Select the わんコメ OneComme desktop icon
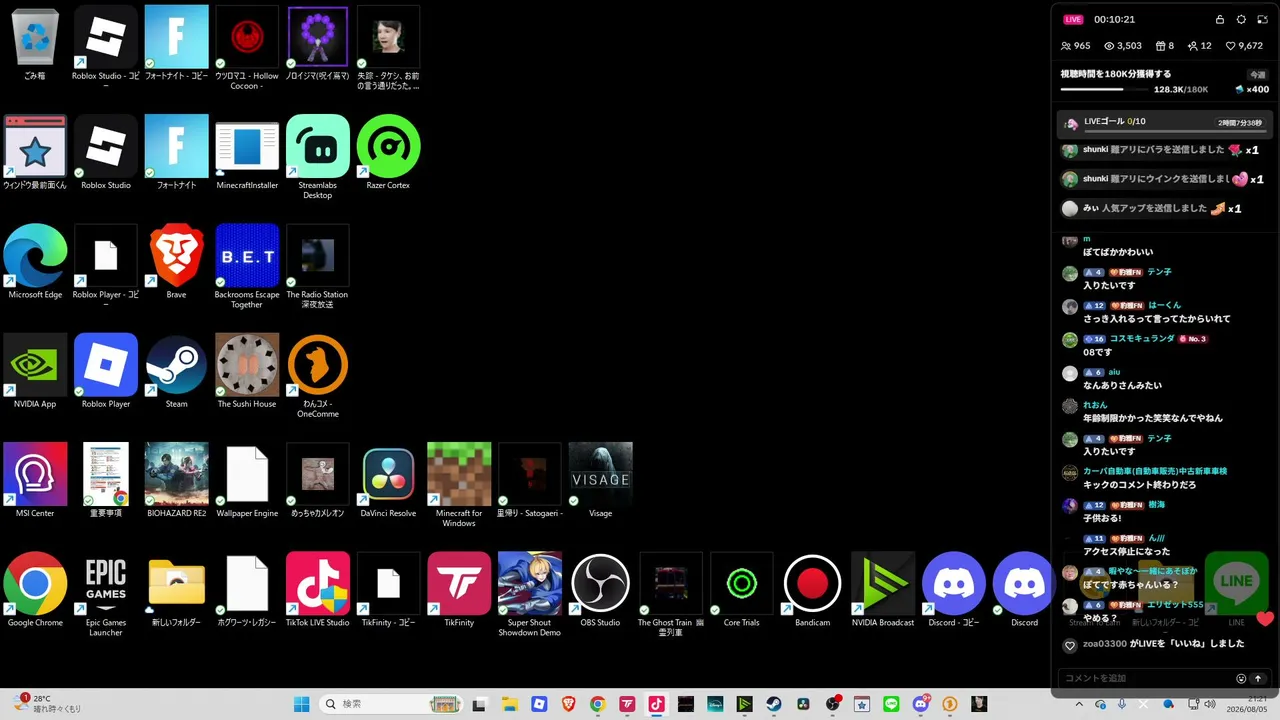This screenshot has width=1280, height=720. coord(318,376)
